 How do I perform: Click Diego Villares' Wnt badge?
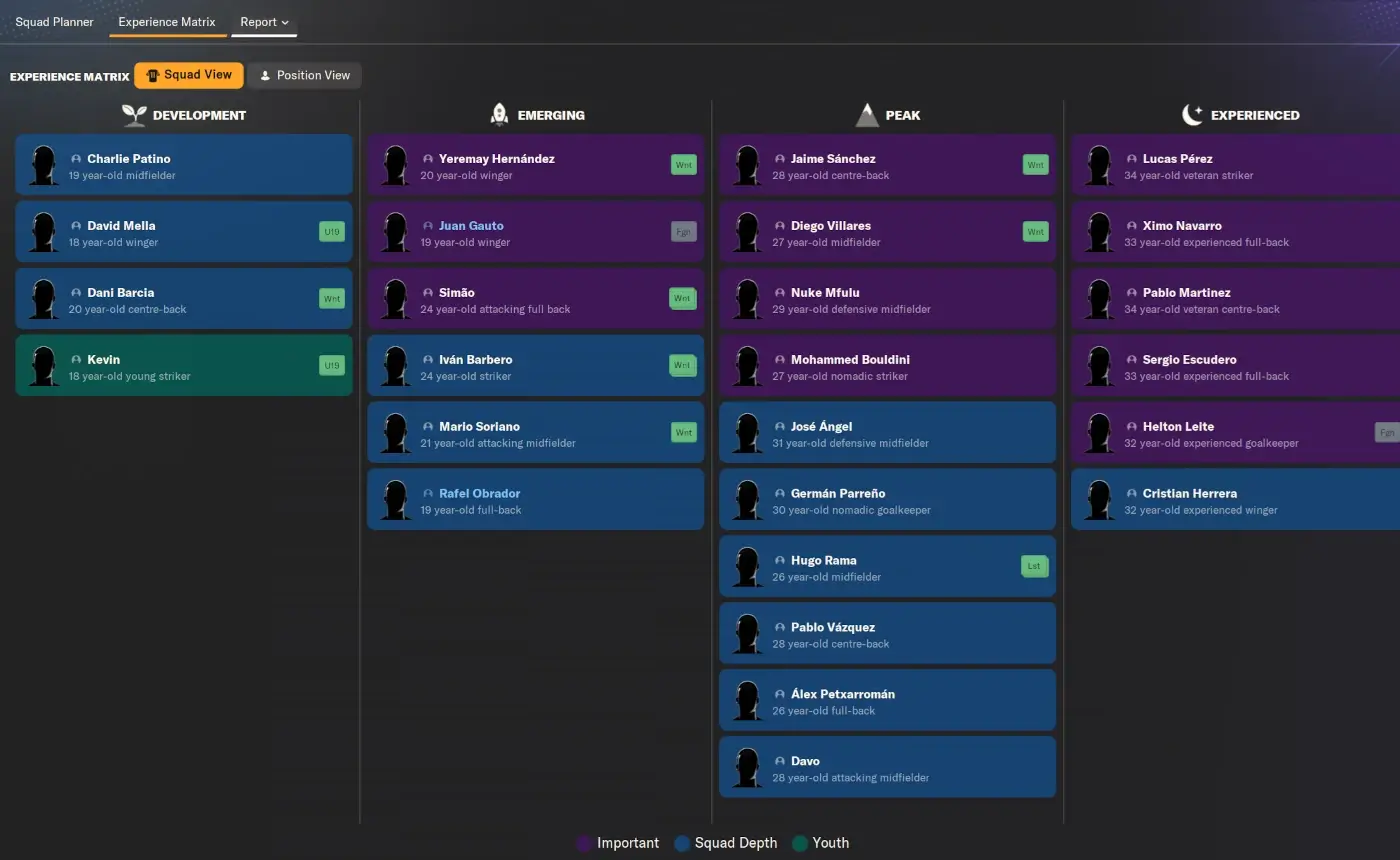point(1036,232)
